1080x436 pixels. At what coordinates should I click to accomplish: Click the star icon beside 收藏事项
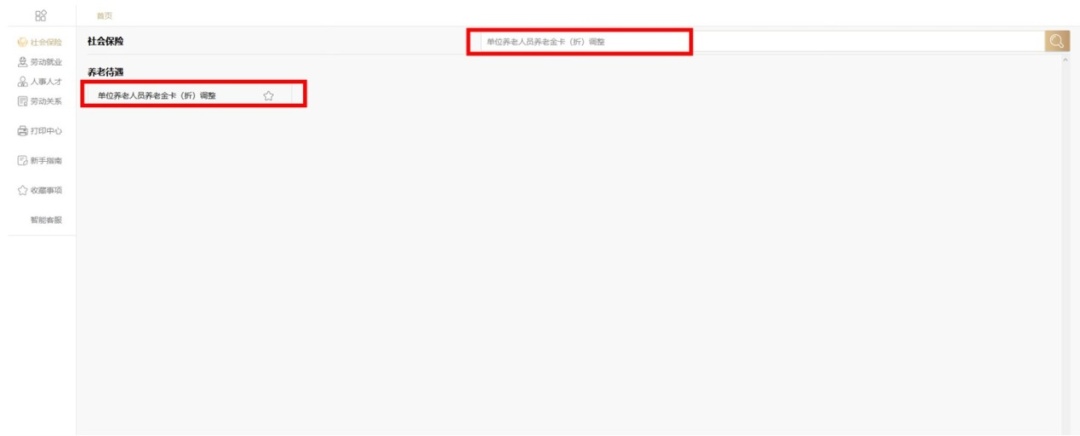[22, 191]
